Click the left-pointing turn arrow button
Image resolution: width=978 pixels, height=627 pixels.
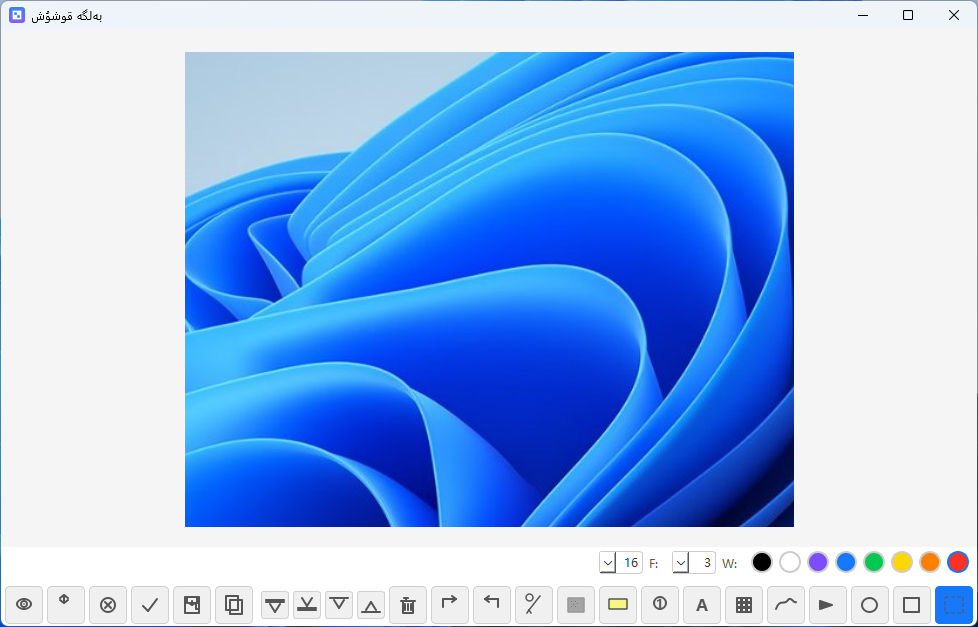pos(492,605)
